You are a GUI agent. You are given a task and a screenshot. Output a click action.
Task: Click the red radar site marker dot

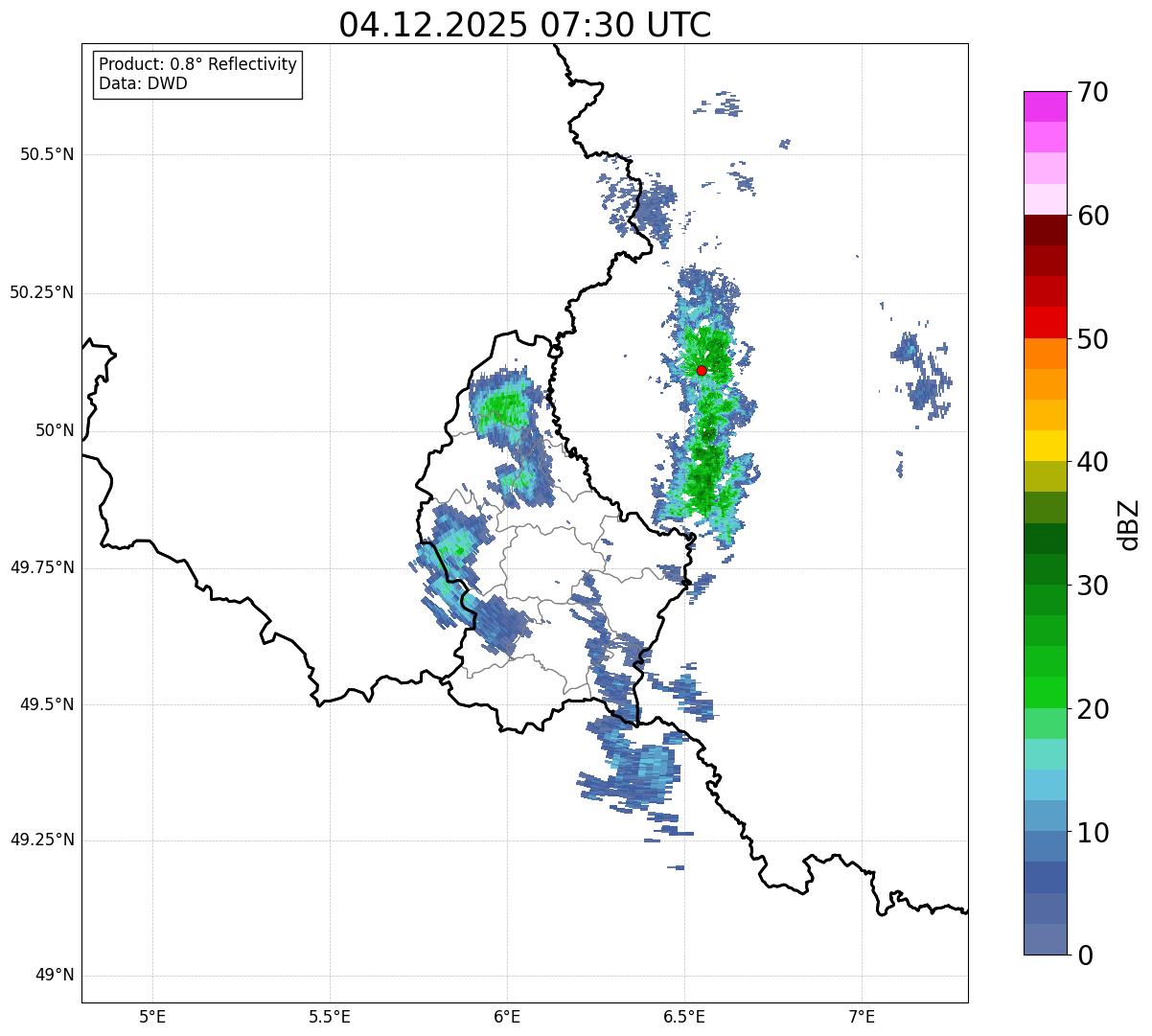(702, 370)
